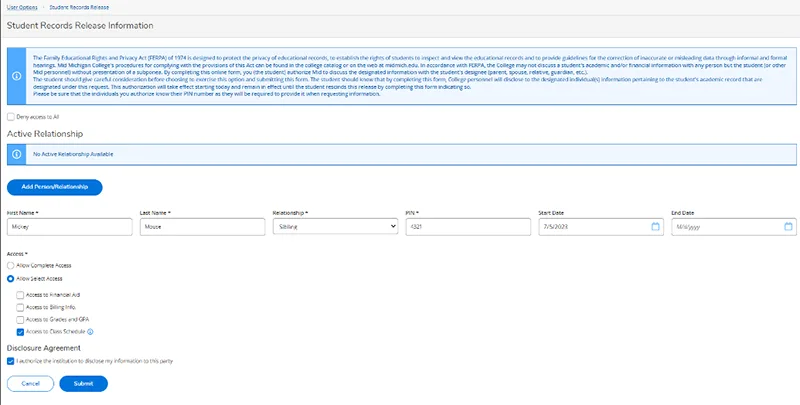
Task: Select Allow Select Access radio option
Action: [x=11, y=279]
